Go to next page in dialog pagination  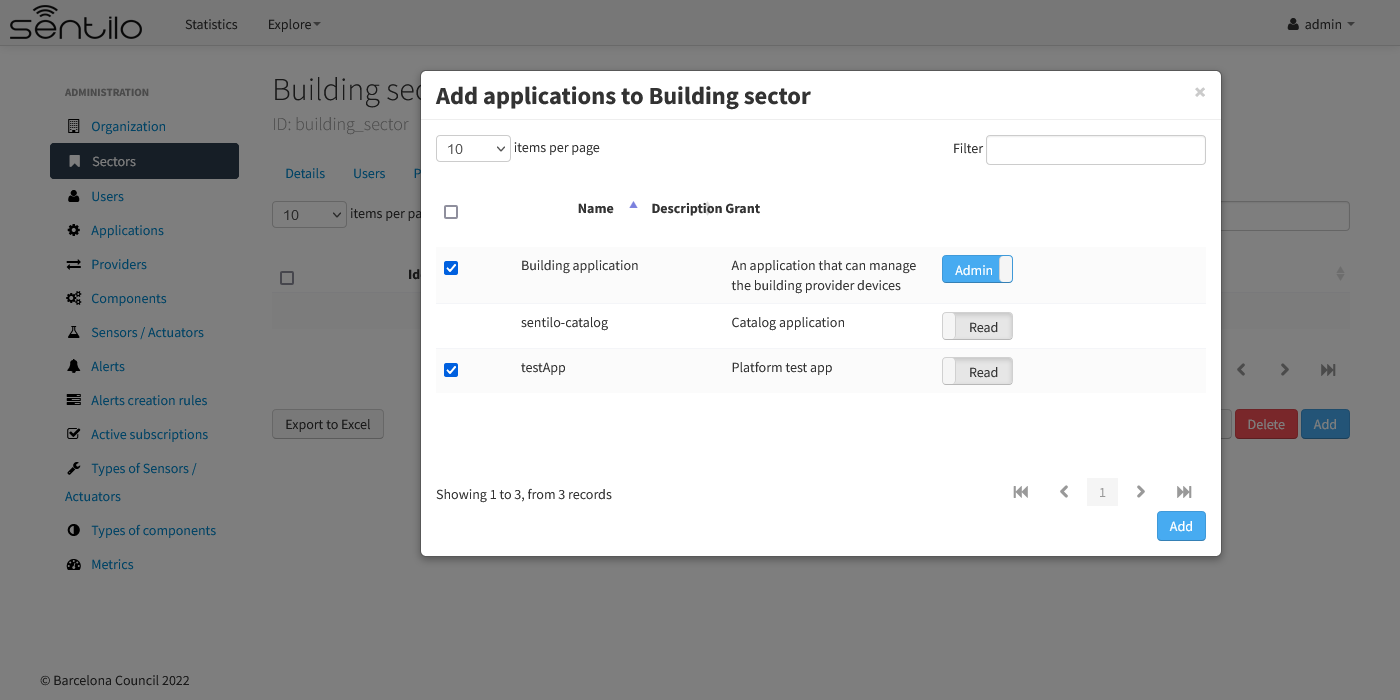click(1141, 492)
